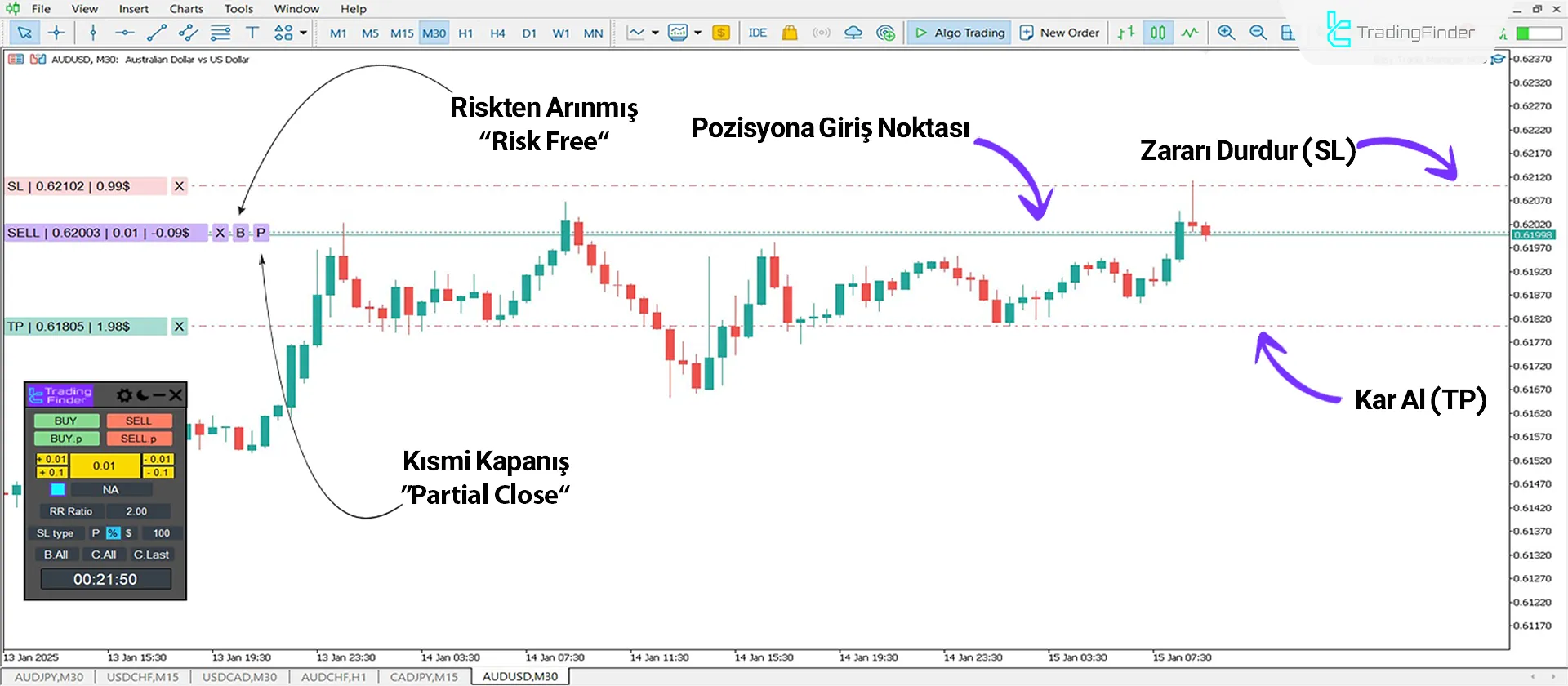Expand the indicators dropdown arrow
Screen dimensions: 1568x686
pos(697,33)
